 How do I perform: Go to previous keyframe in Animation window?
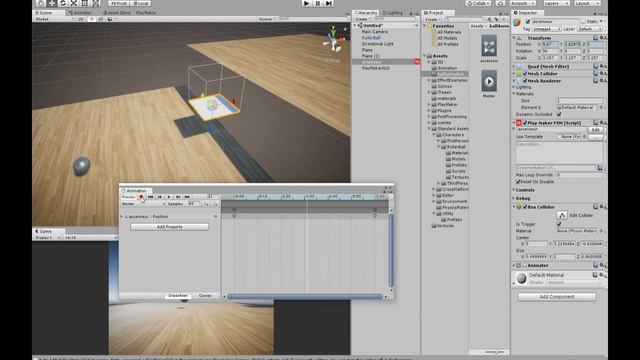tap(160, 197)
